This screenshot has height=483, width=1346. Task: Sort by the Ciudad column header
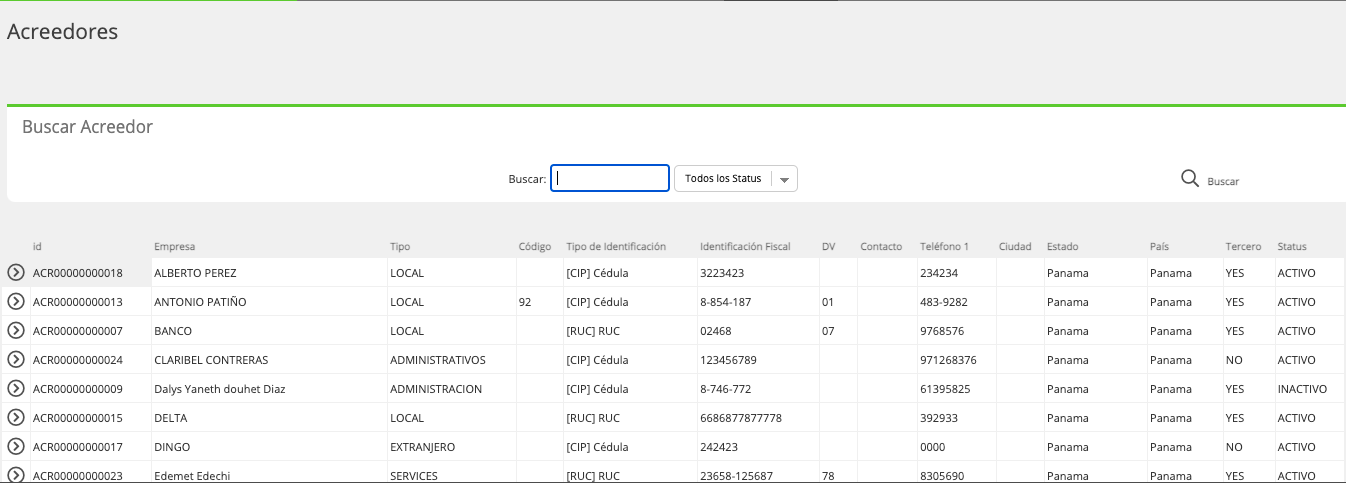tap(1015, 246)
